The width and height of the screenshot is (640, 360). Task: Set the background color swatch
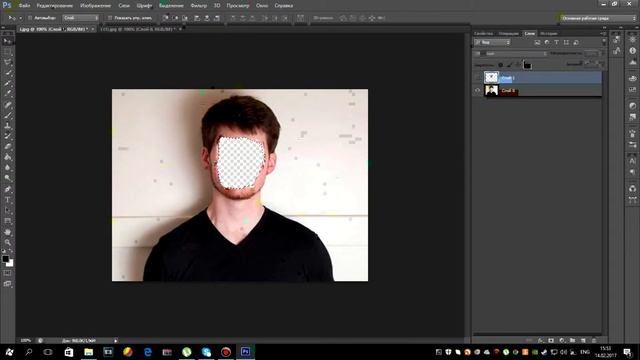pos(11,264)
